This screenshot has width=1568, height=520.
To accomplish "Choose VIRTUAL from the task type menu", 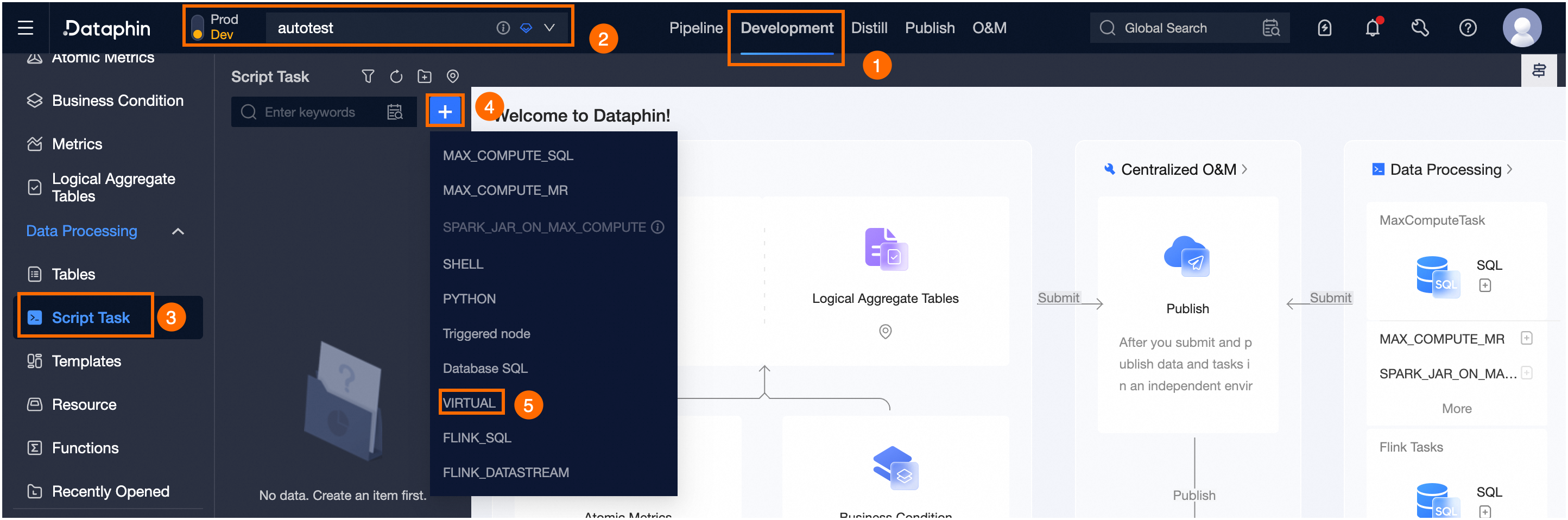I will tap(469, 403).
